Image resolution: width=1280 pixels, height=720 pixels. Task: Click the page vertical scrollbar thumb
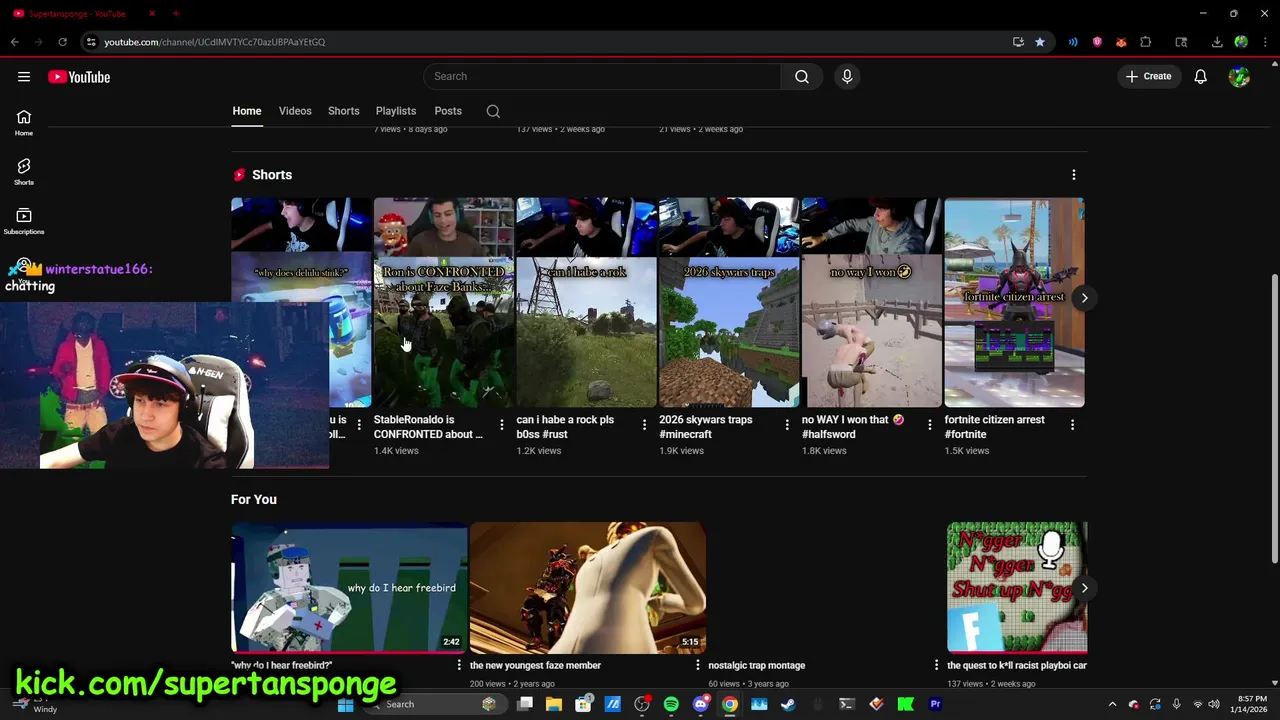(x=1274, y=418)
